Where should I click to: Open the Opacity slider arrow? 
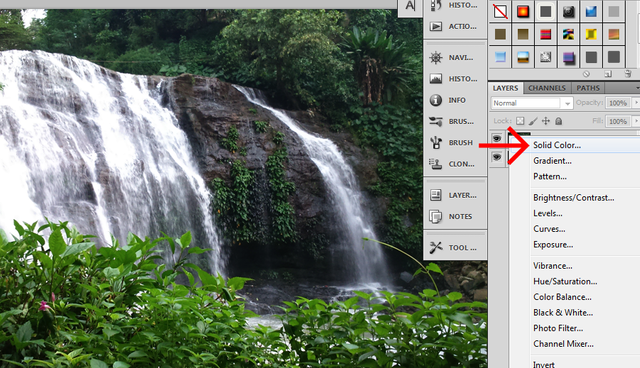click(x=636, y=103)
